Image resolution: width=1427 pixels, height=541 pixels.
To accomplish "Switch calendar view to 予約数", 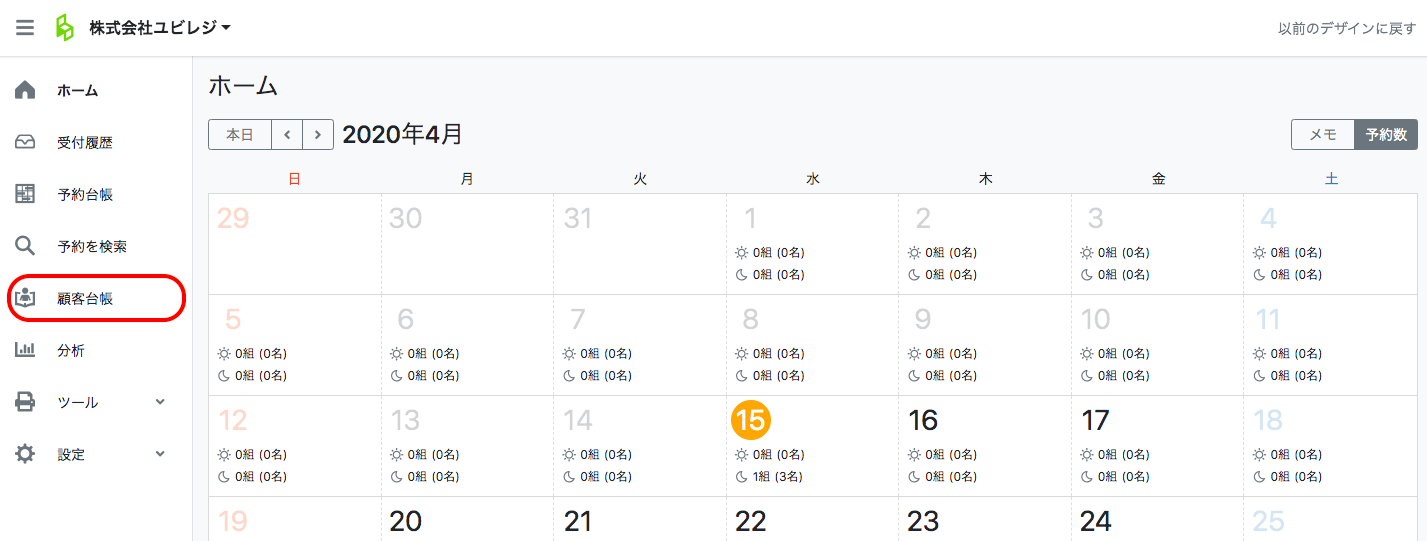I will pos(1386,135).
